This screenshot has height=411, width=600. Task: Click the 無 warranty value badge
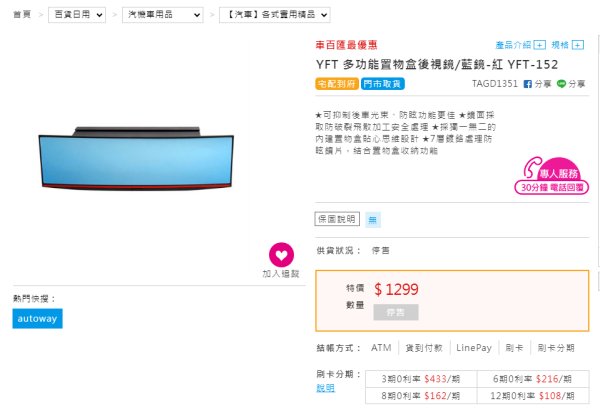click(372, 219)
